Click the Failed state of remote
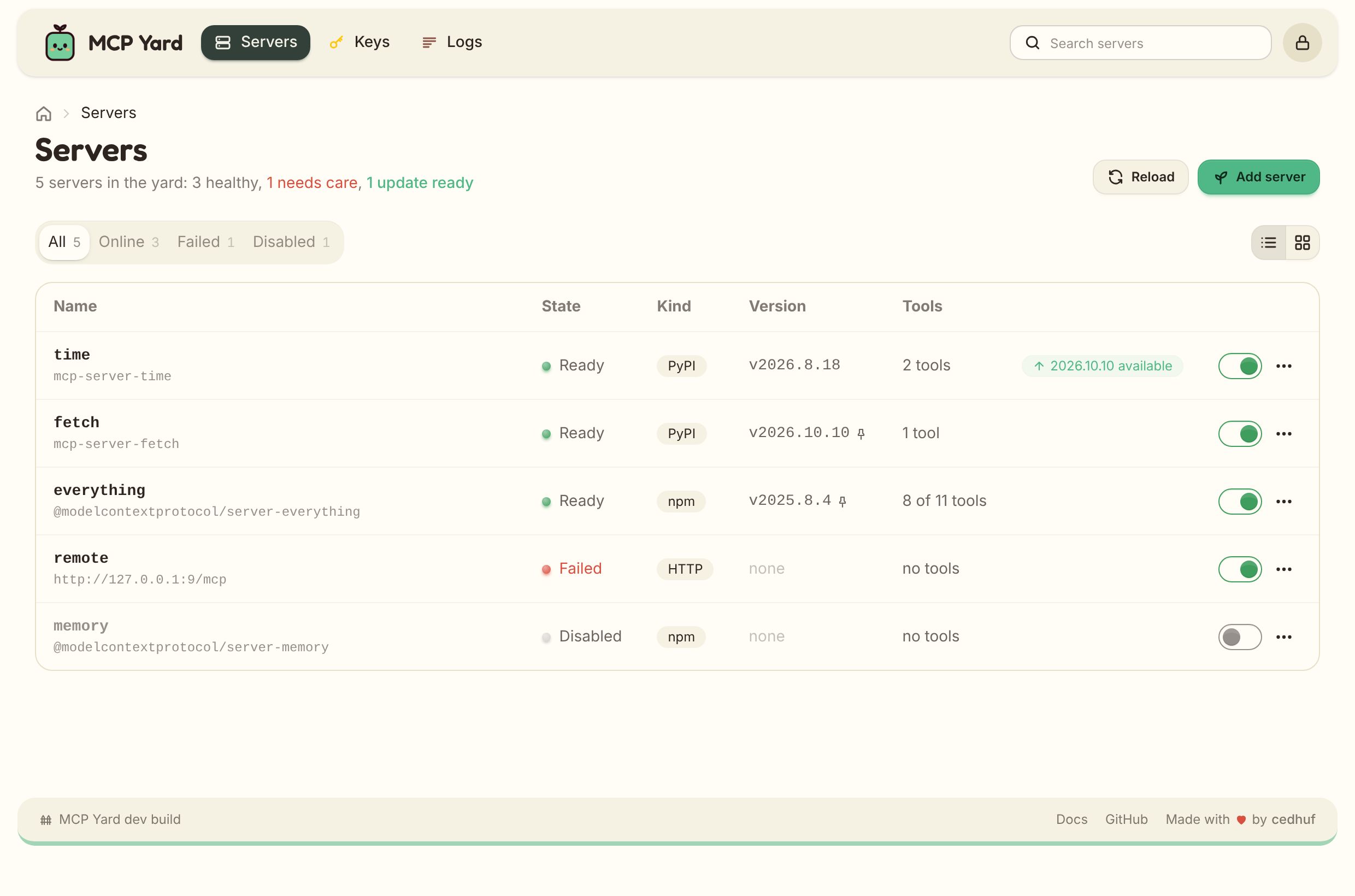 (572, 569)
